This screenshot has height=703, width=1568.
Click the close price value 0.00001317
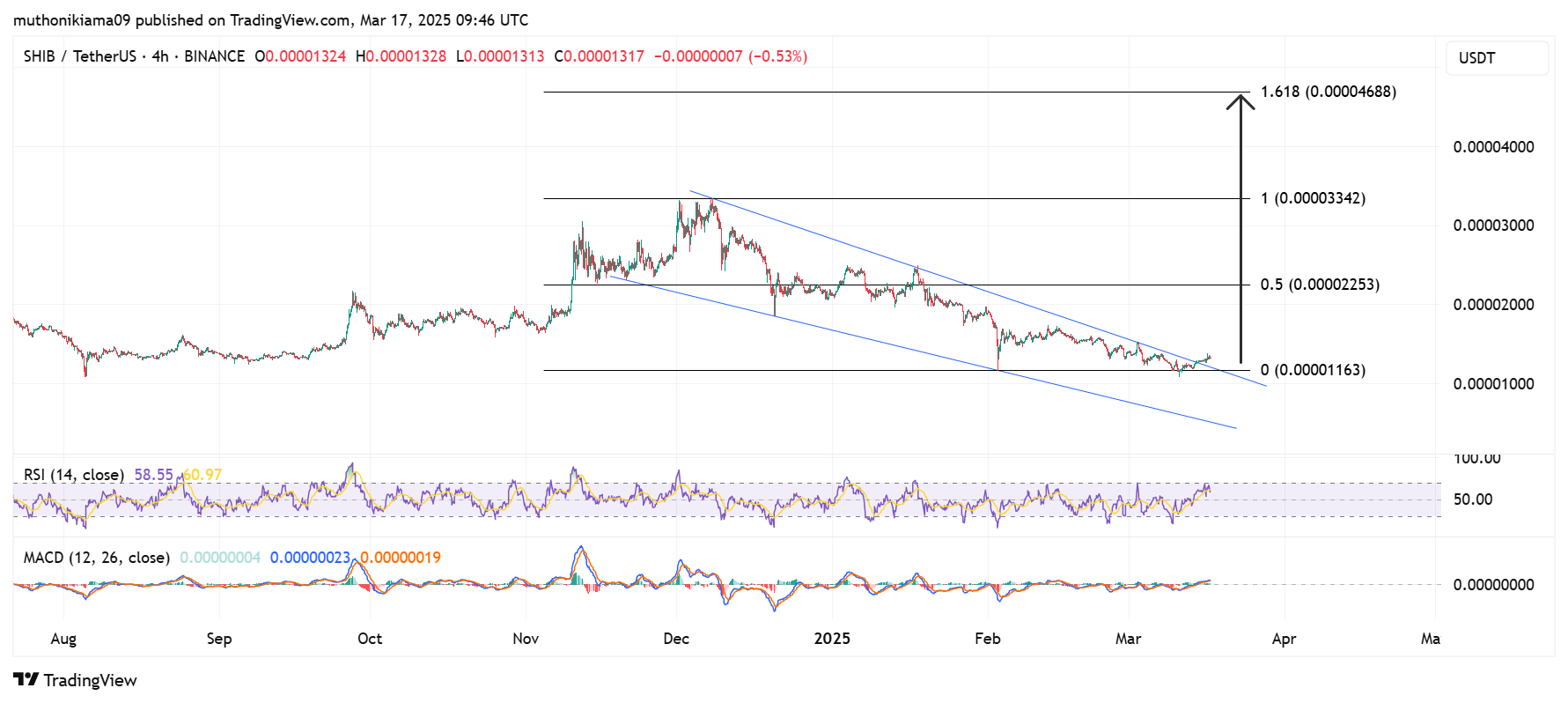(x=604, y=56)
